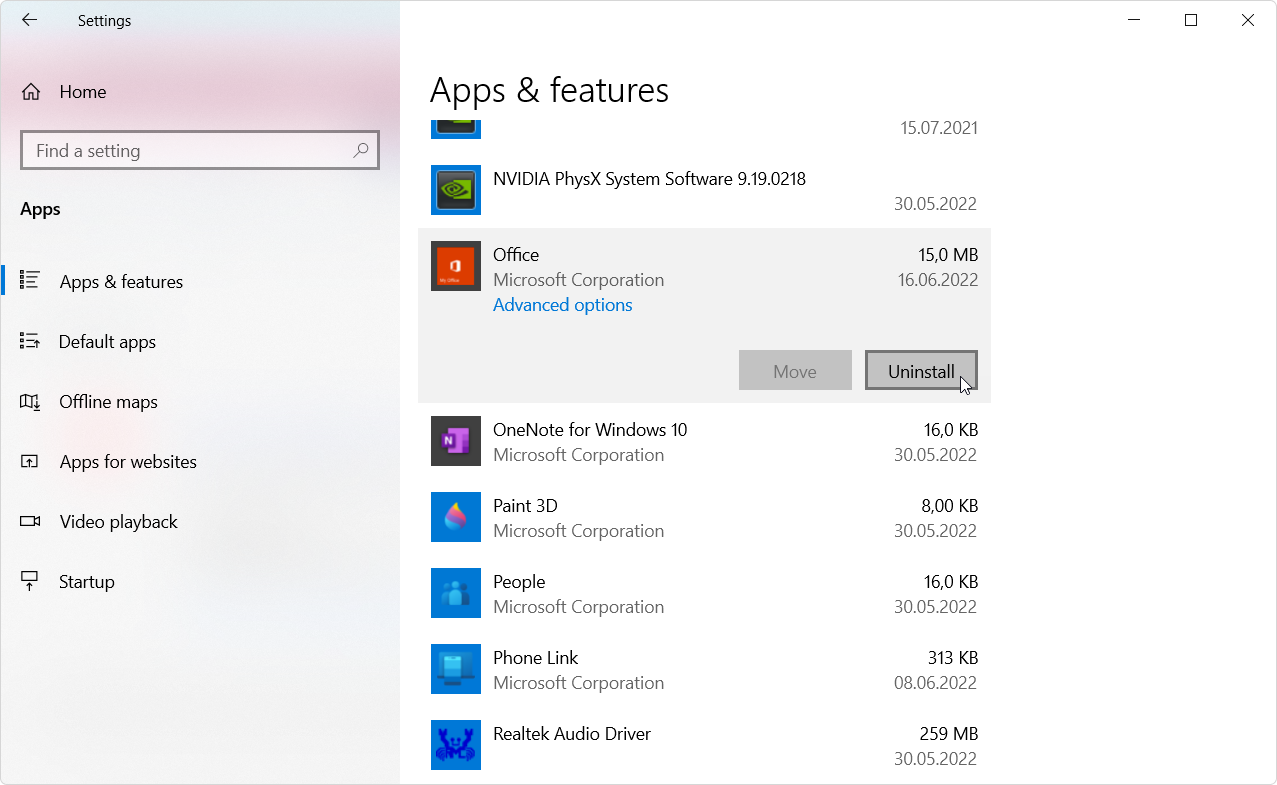Click the OneNote app icon

point(456,441)
